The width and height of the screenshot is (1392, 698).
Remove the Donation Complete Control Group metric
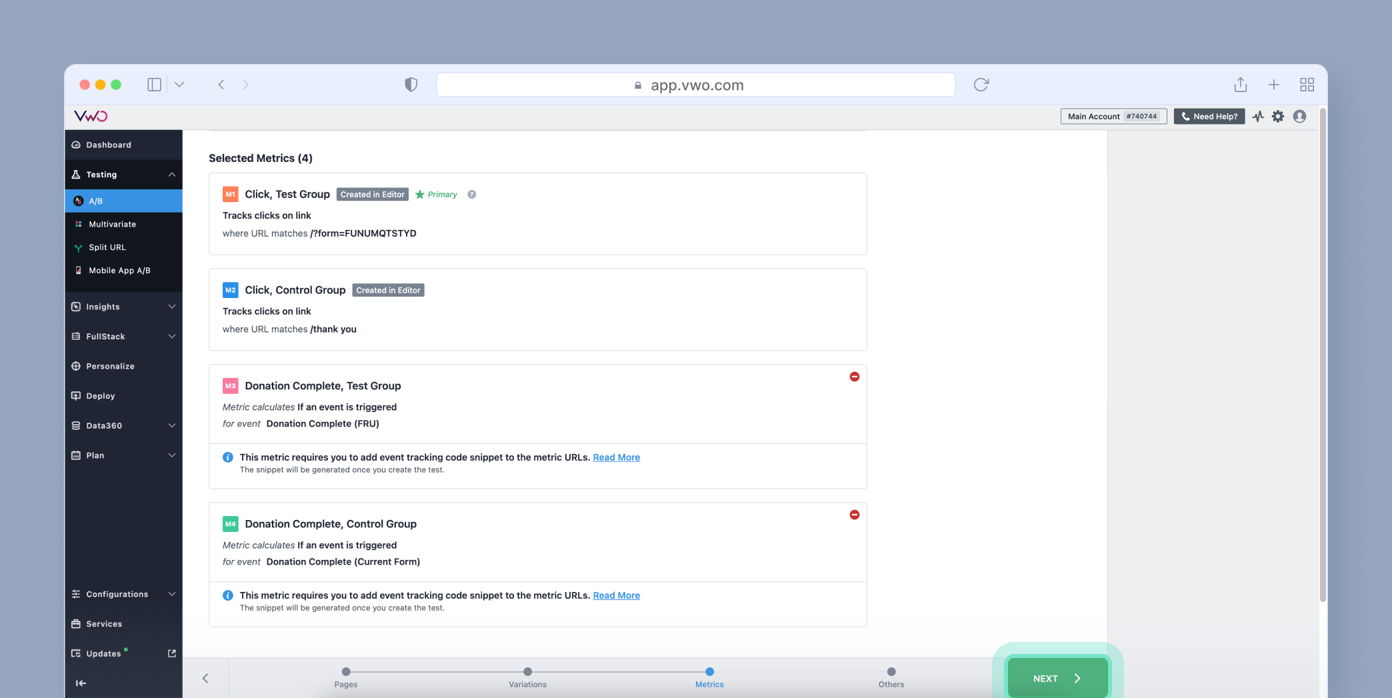coord(854,514)
